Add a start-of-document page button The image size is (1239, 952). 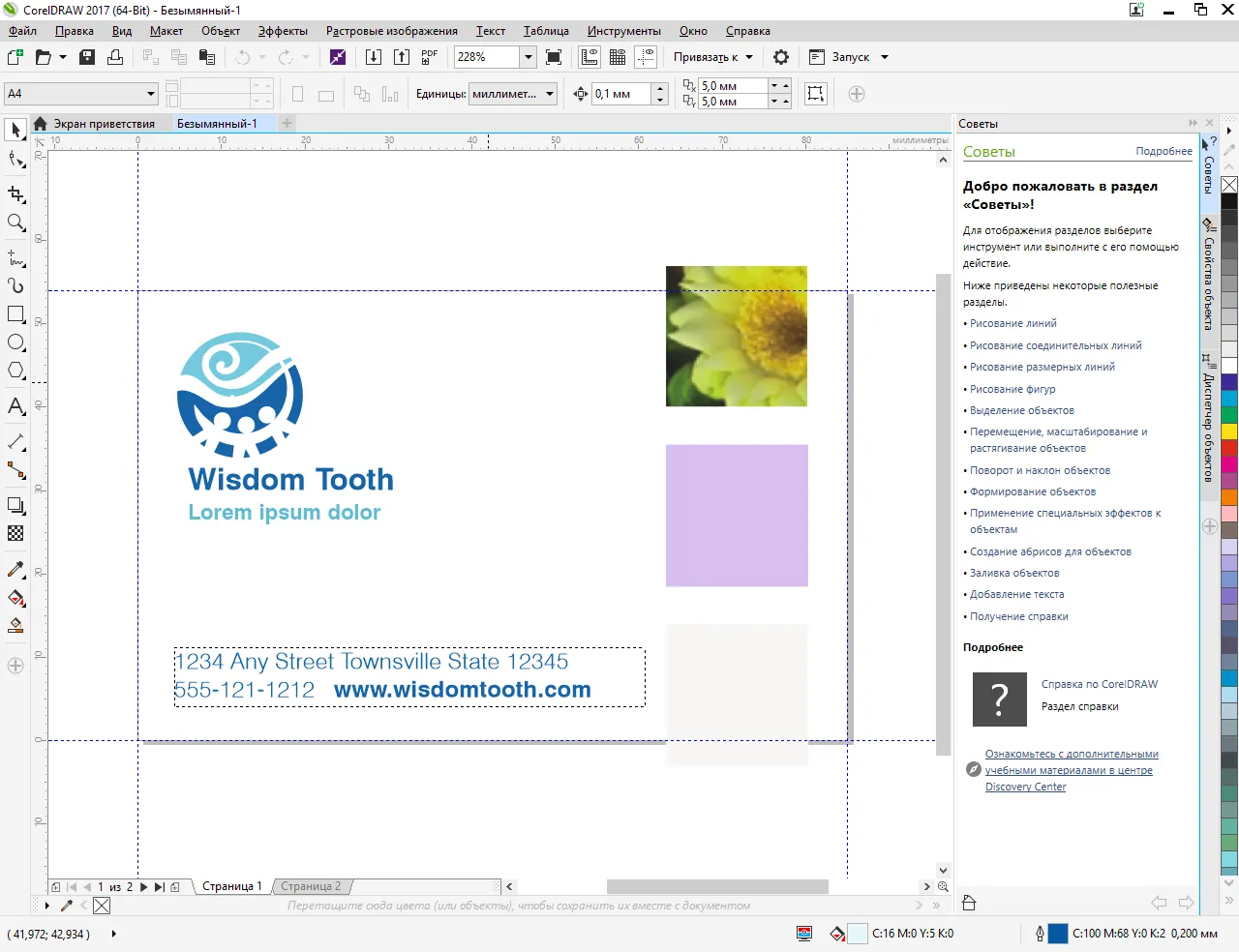[x=56, y=886]
